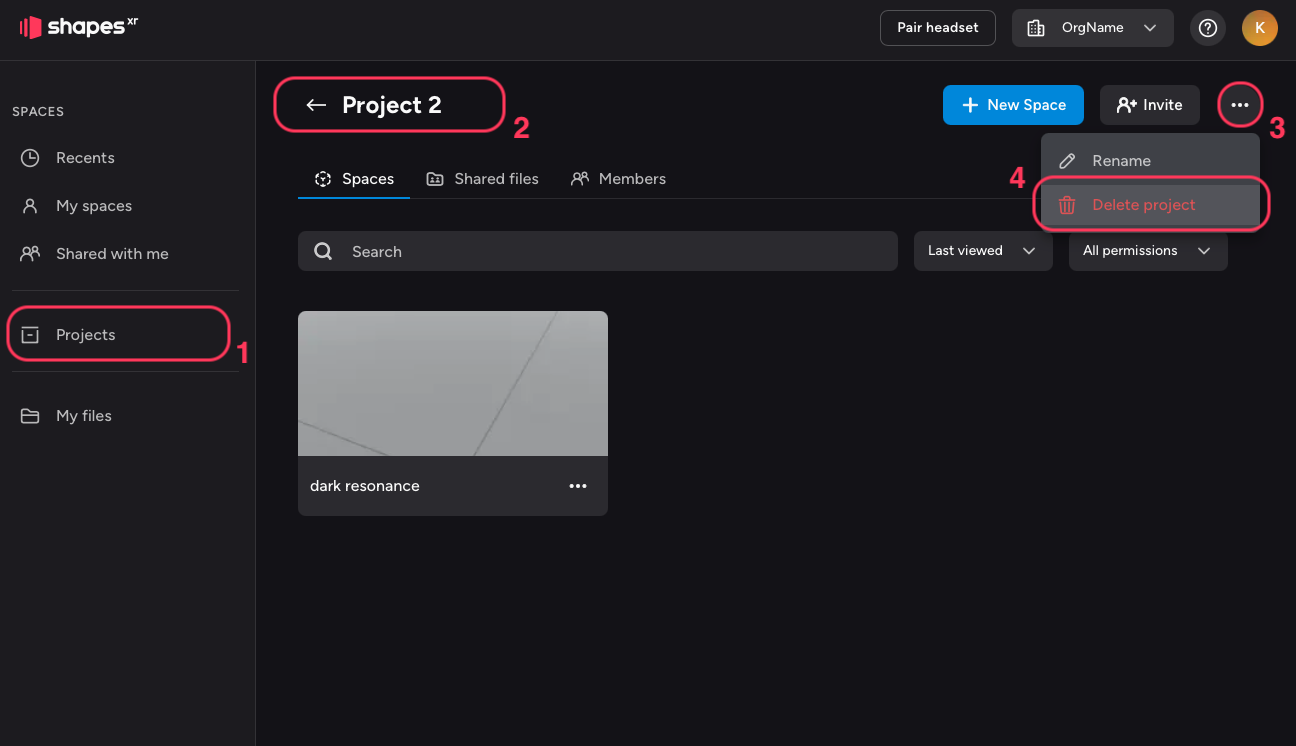1296x746 pixels.
Task: Open the dark resonance space options menu
Action: point(578,486)
